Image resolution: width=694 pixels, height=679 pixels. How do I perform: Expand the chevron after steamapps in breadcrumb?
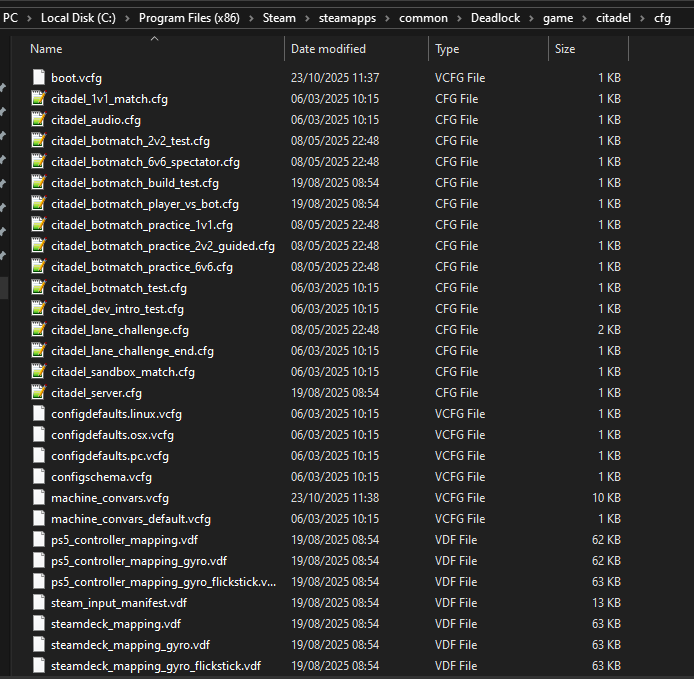[387, 18]
